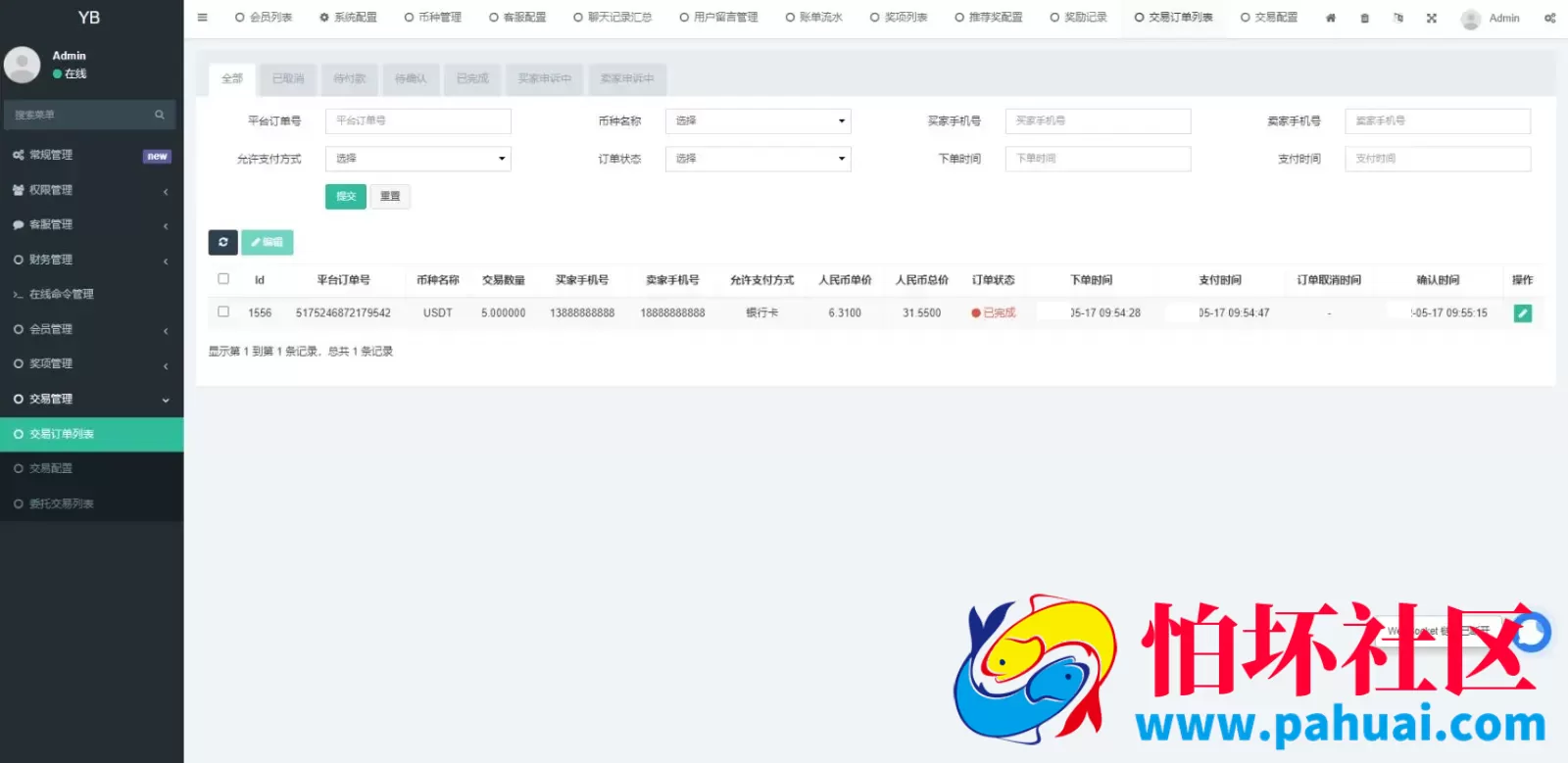1568x763 pixels.
Task: Collapse 交易管理 in the sidebar
Action: click(92, 399)
